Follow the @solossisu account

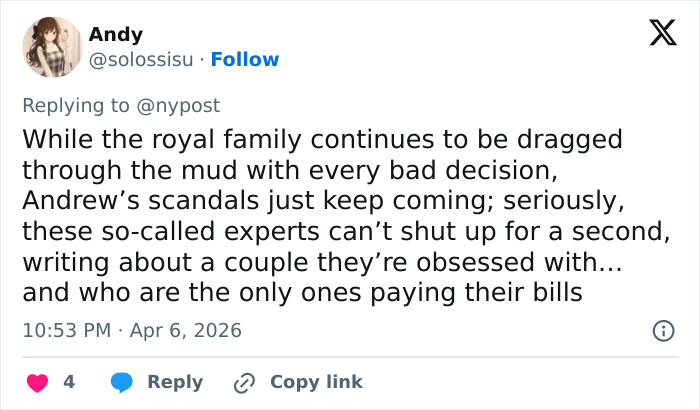[x=246, y=60]
